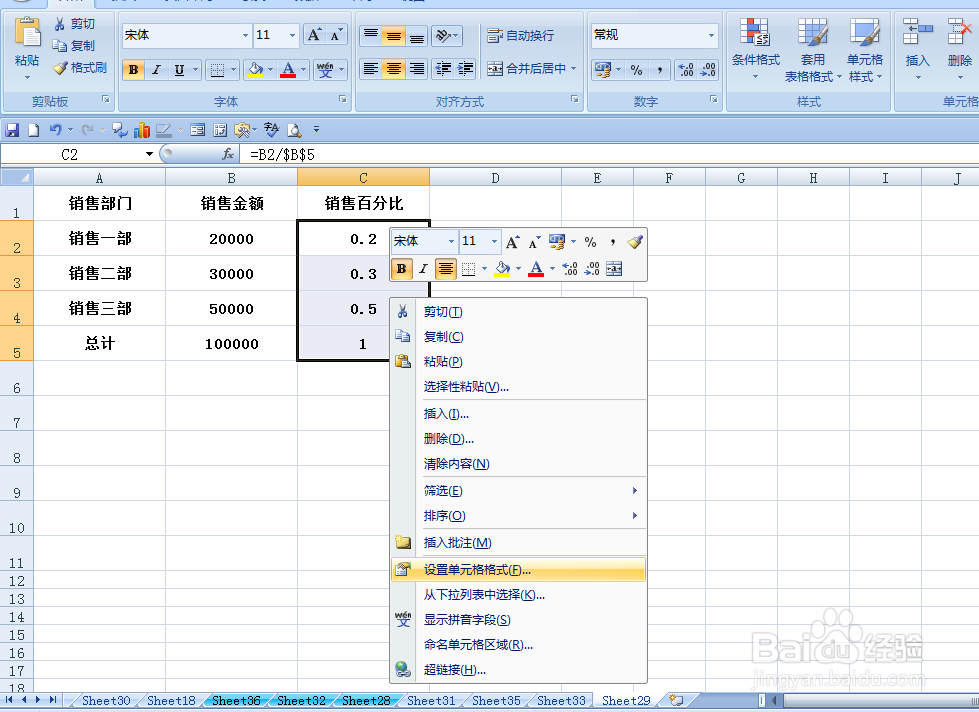Open the Name Box dropdown arrow
The height and width of the screenshot is (712, 979).
click(149, 154)
